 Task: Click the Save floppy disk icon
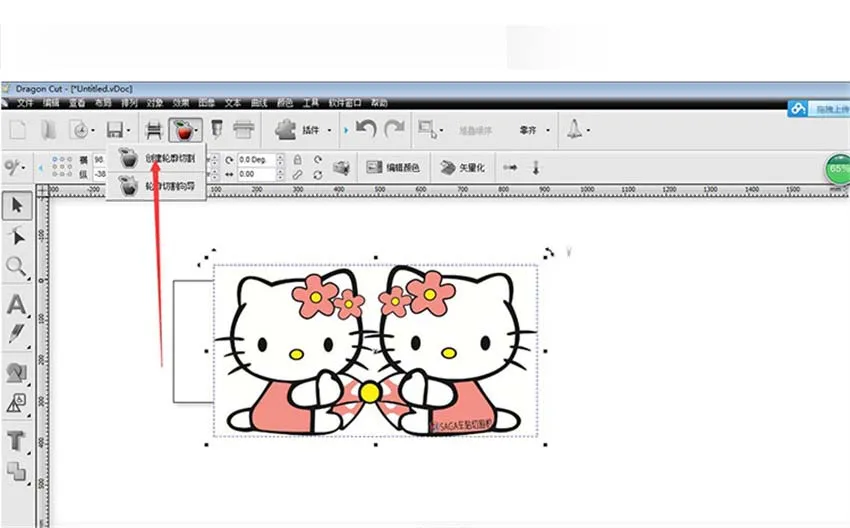(115, 130)
